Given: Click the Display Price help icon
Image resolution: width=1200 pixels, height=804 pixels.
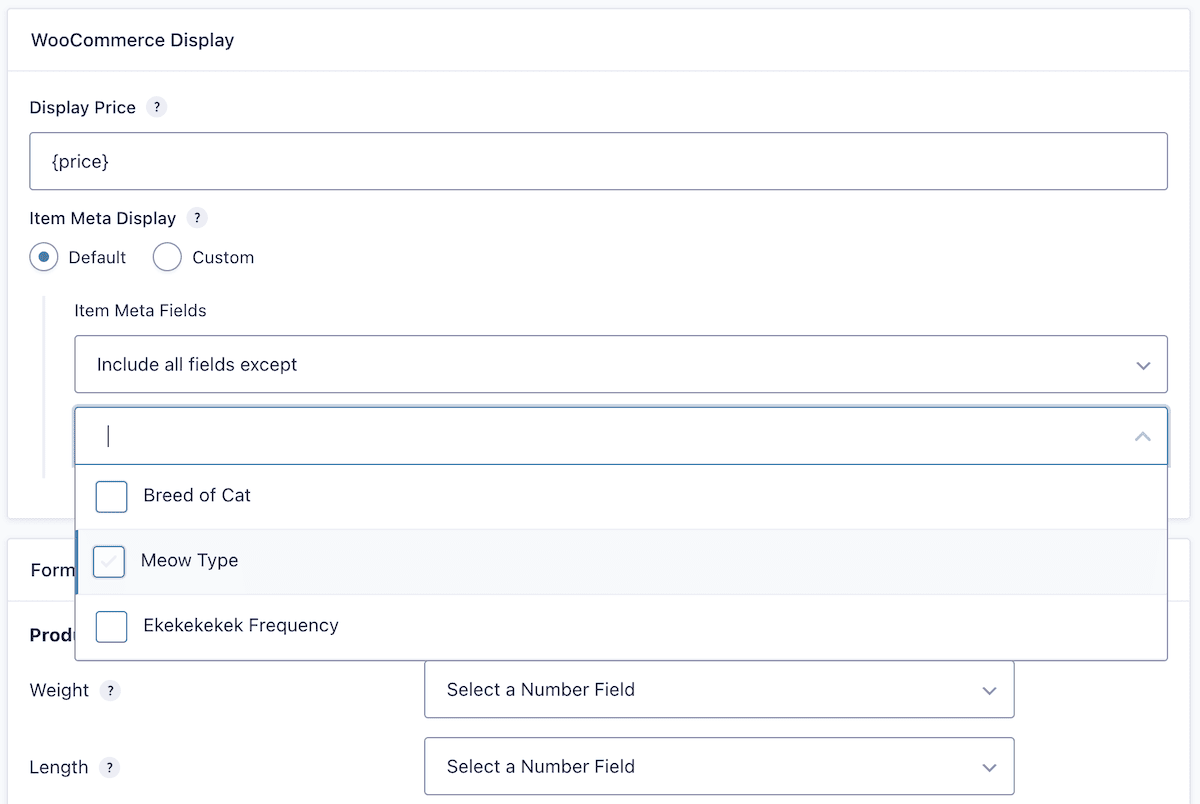Looking at the screenshot, I should [156, 107].
